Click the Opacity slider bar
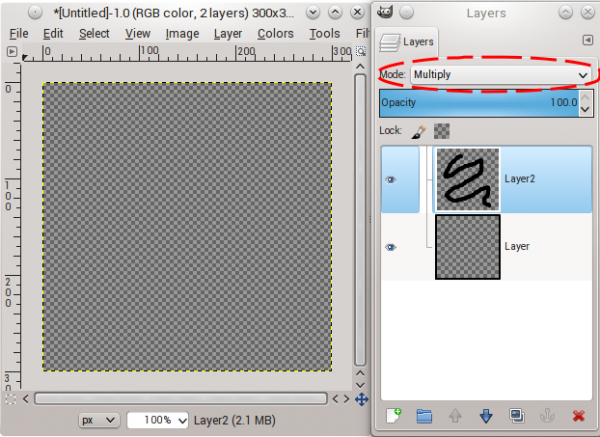The width and height of the screenshot is (600, 437). pyautogui.click(x=479, y=103)
